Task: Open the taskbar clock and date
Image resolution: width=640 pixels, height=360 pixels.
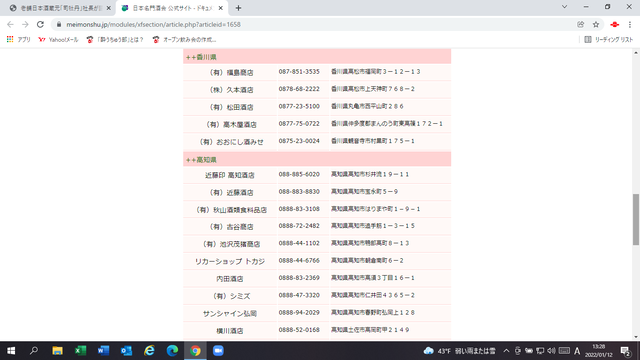Action: coord(598,351)
